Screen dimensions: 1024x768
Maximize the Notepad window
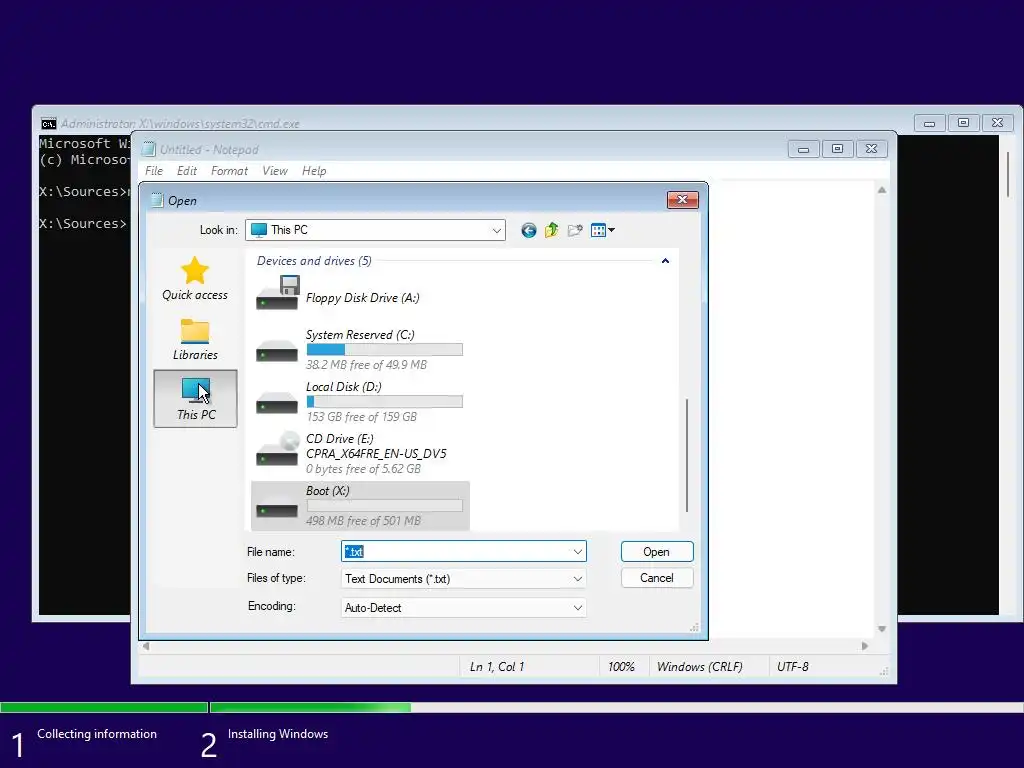pos(837,150)
